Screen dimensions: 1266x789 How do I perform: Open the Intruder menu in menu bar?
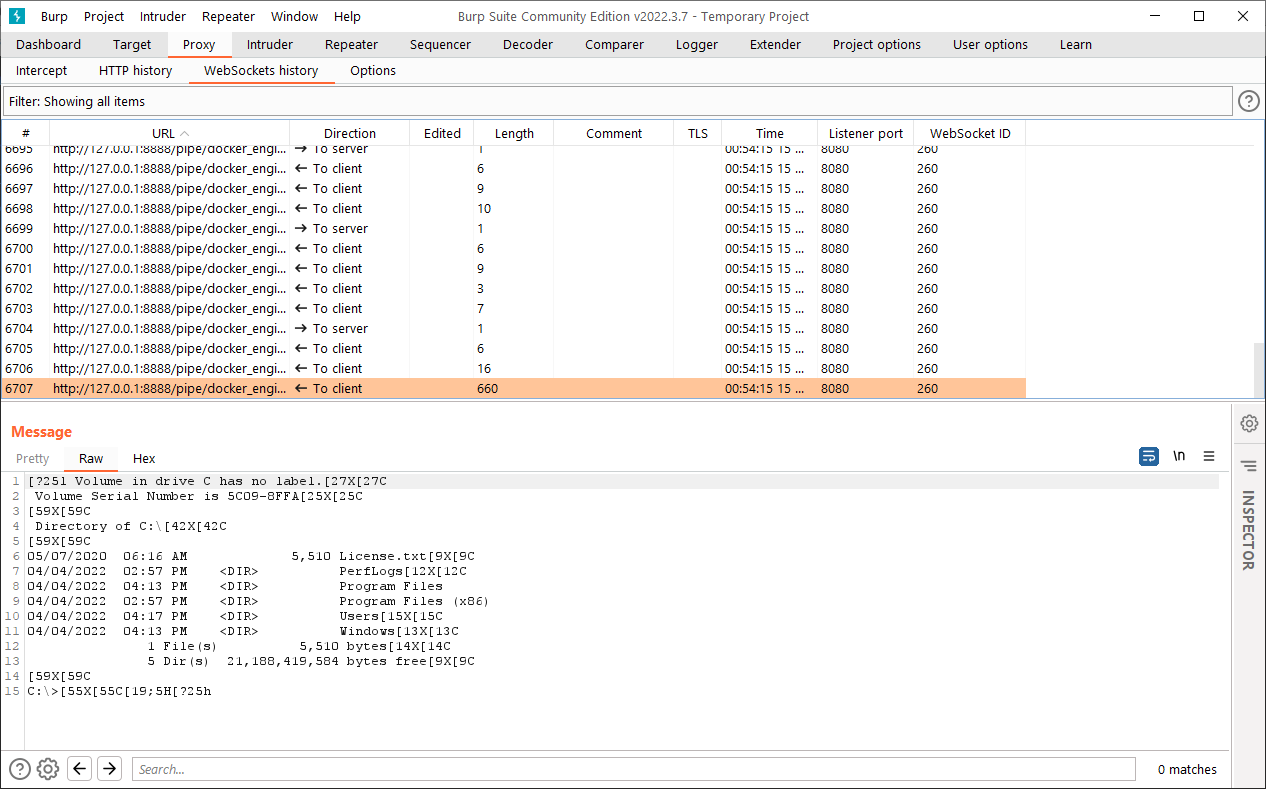pos(162,16)
